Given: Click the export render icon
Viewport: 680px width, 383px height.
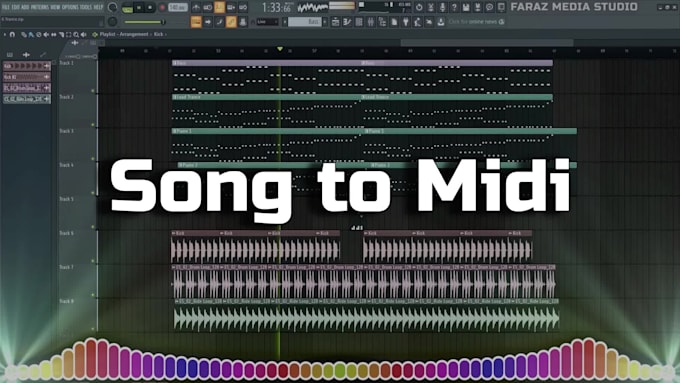Looking at the screenshot, I should [x=477, y=7].
